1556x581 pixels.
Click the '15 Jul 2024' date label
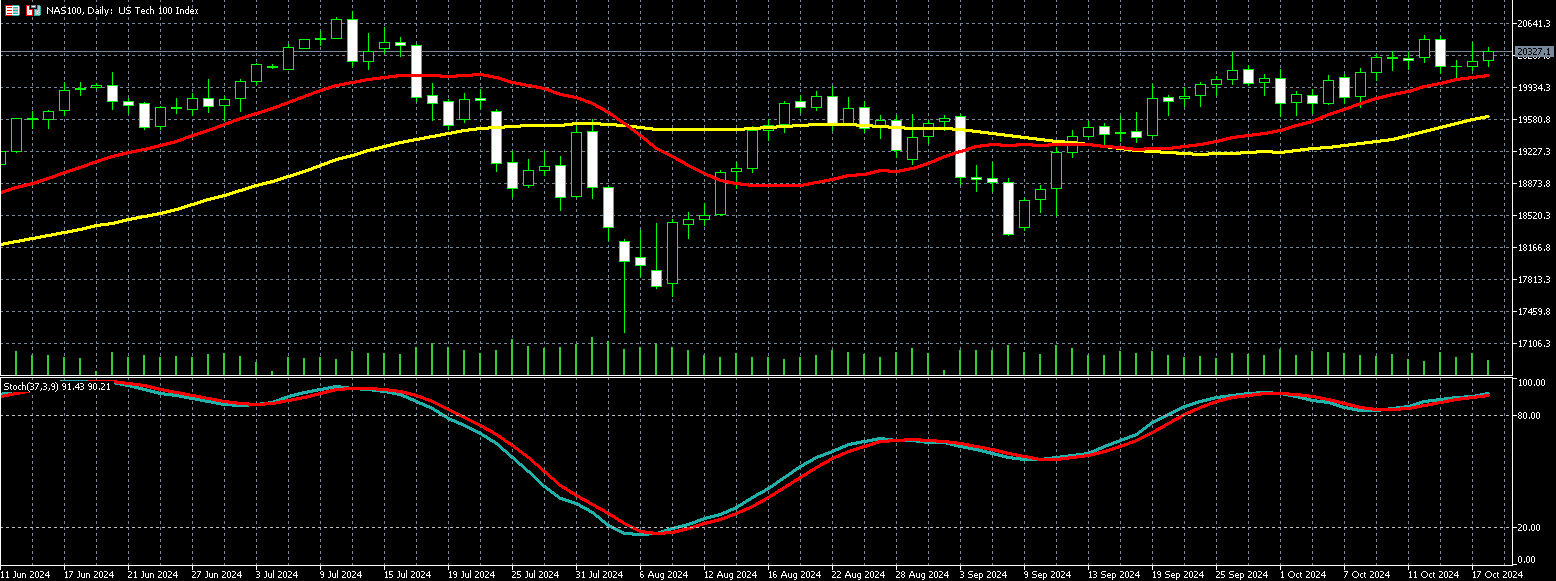[x=407, y=575]
